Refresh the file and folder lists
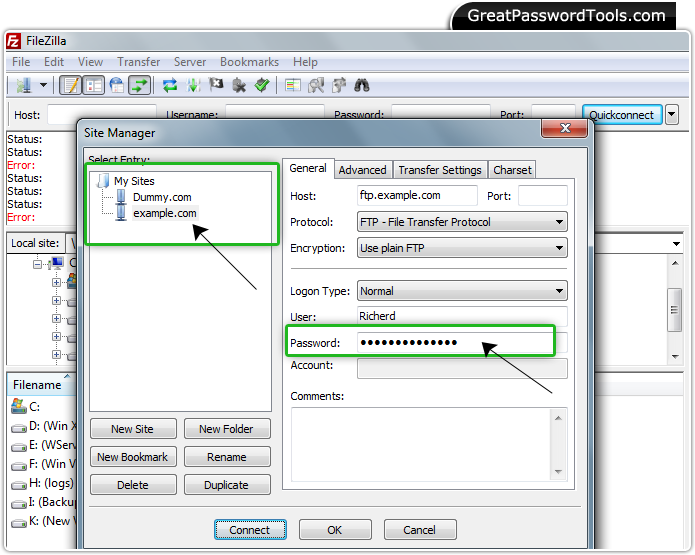The image size is (695, 555). coord(170,85)
